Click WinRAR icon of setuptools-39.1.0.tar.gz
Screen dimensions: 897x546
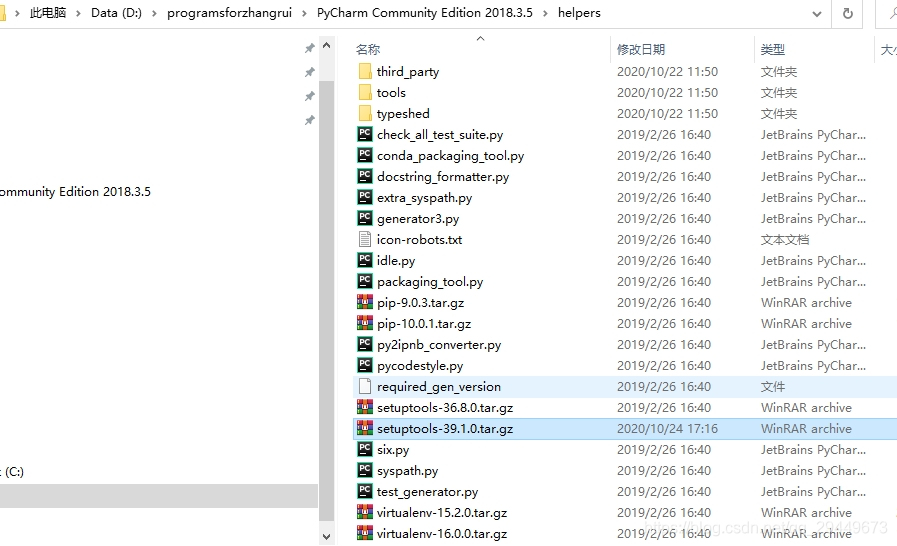pyautogui.click(x=365, y=428)
